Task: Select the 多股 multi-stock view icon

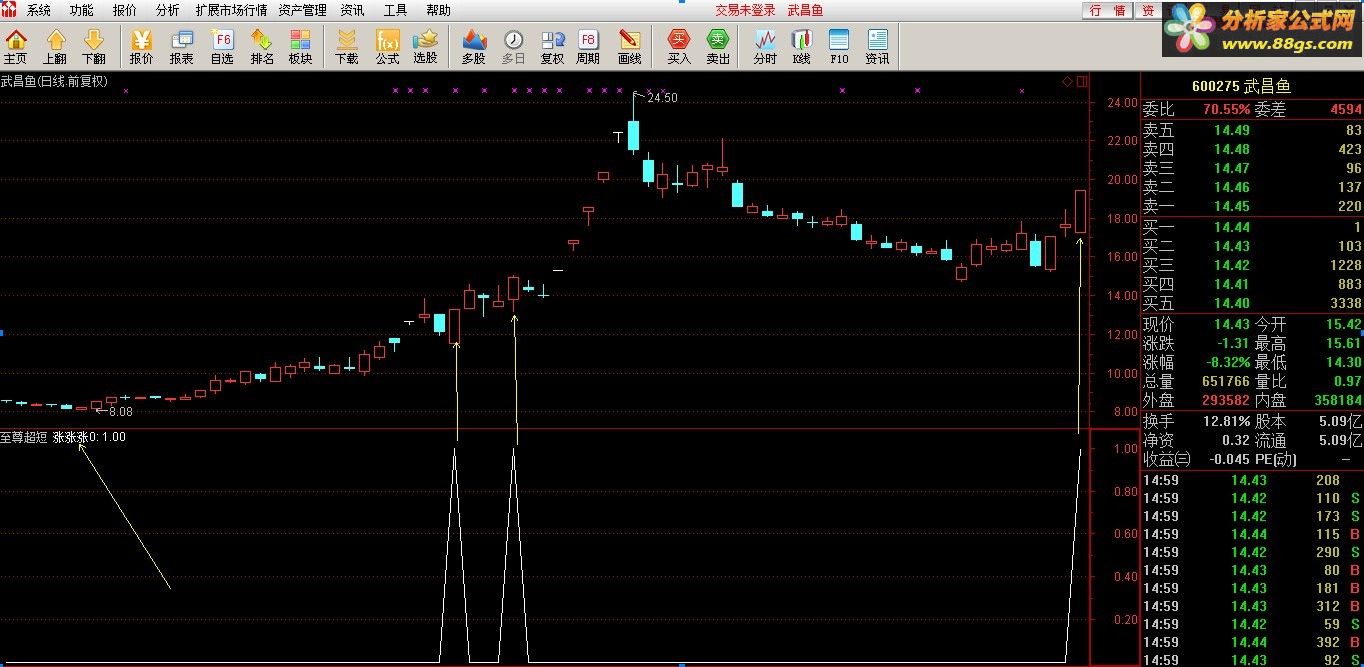Action: 474,47
